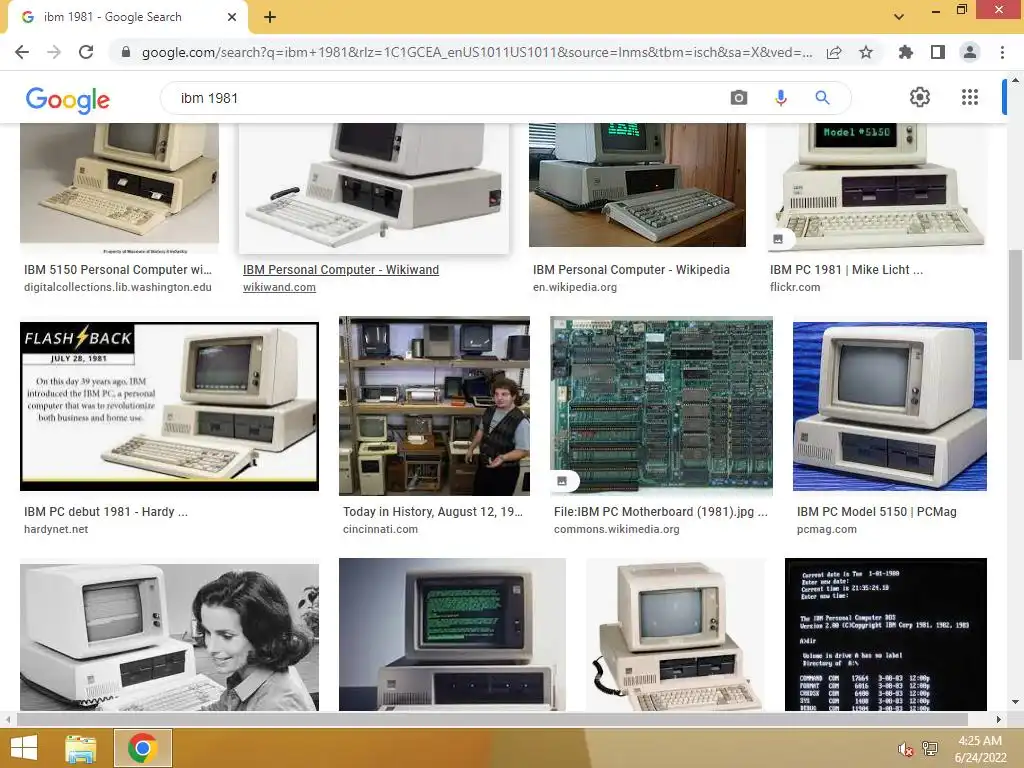Viewport: 1024px width, 768px height.
Task: Open IBM PC on blue background image
Action: tap(889, 406)
